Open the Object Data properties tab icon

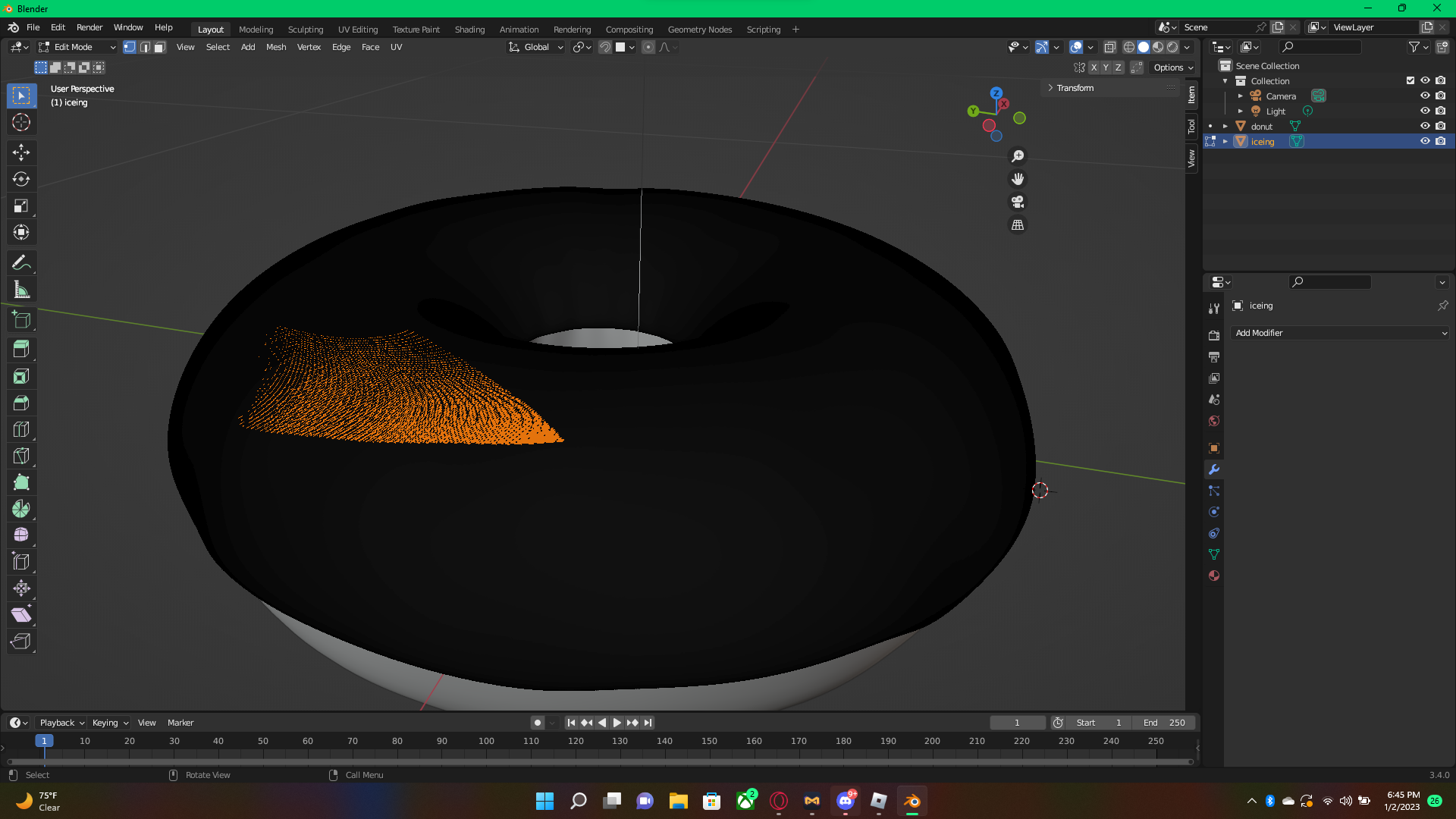(1214, 554)
